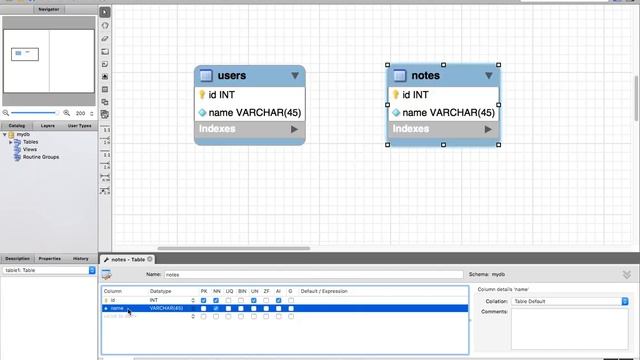Image resolution: width=640 pixels, height=360 pixels.
Task: Select the new table tool
Action: click(x=105, y=89)
